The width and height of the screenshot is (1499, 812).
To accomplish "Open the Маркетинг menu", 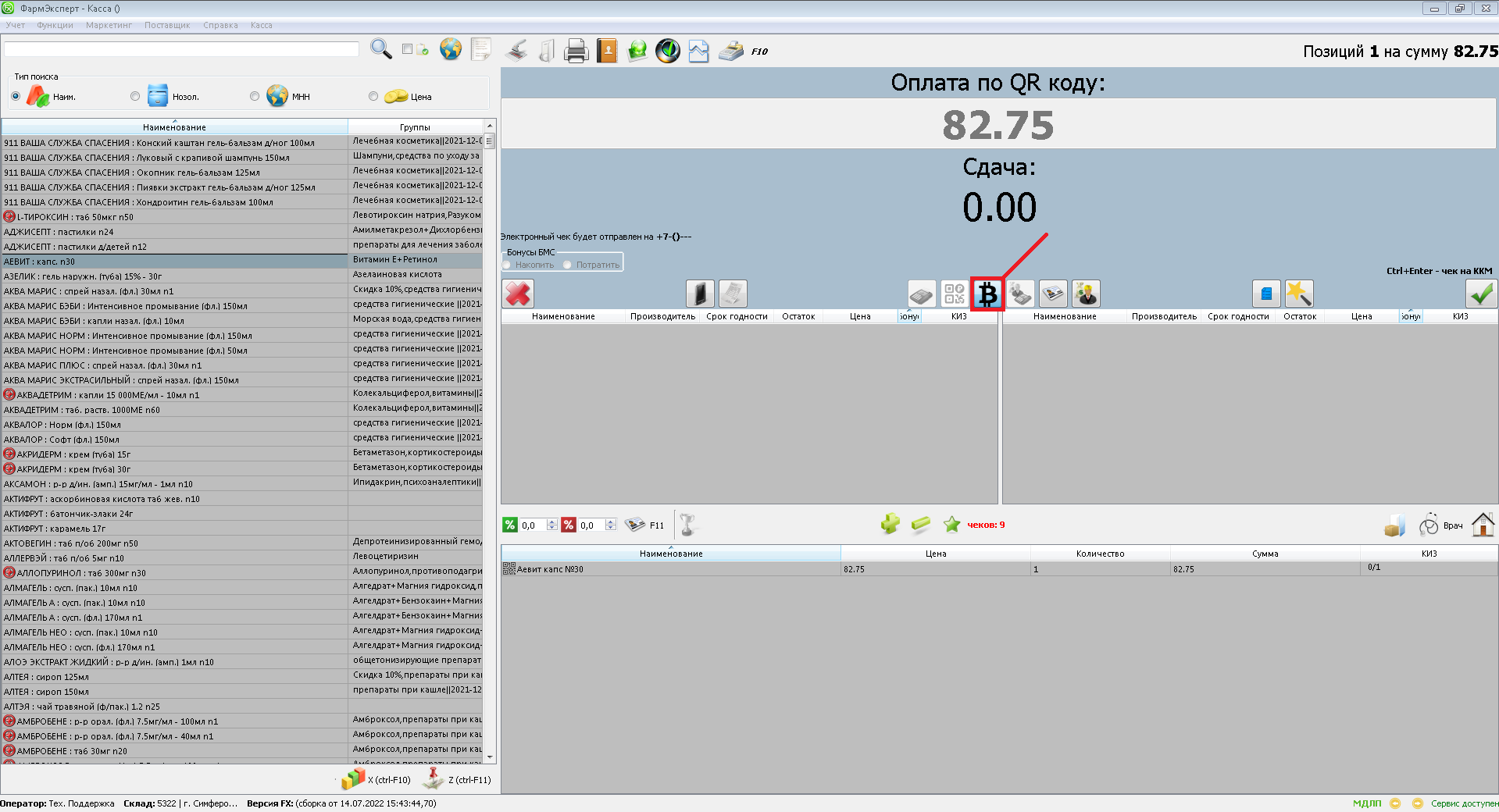I will tap(109, 25).
